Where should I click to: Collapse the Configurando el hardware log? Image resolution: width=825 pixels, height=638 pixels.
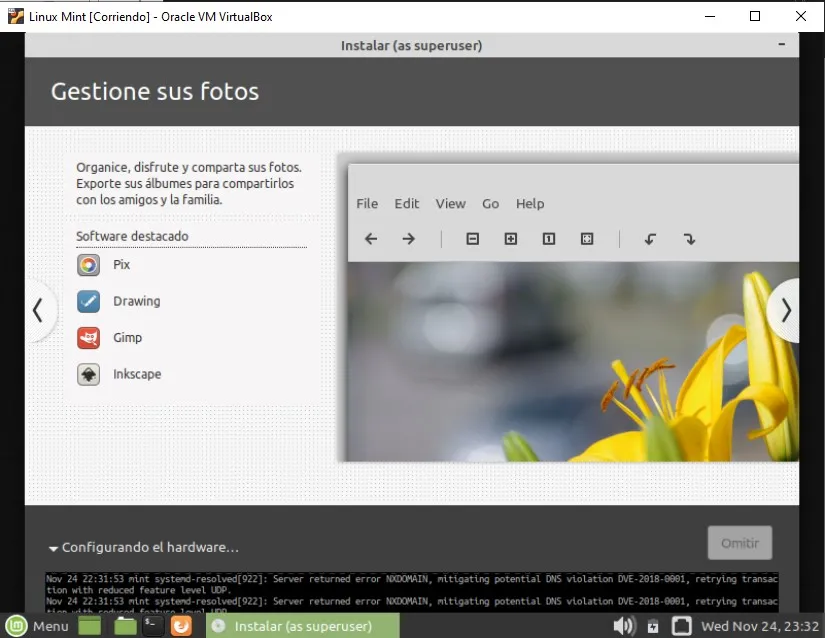pyautogui.click(x=54, y=548)
